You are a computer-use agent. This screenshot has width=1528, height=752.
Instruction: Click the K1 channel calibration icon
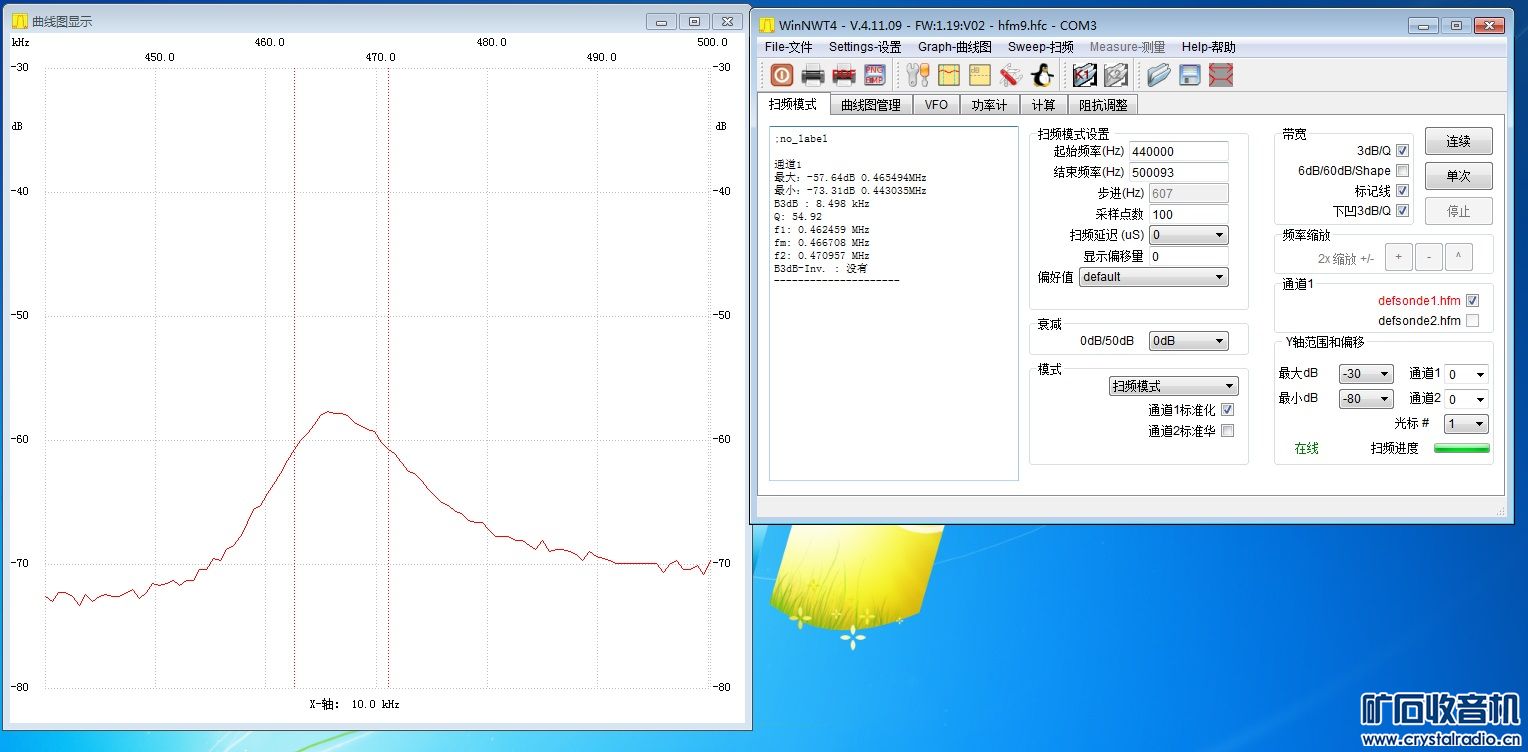click(1085, 75)
